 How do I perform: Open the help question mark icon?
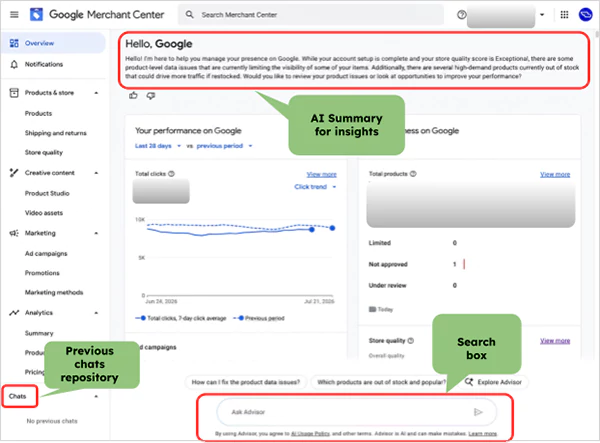point(461,15)
